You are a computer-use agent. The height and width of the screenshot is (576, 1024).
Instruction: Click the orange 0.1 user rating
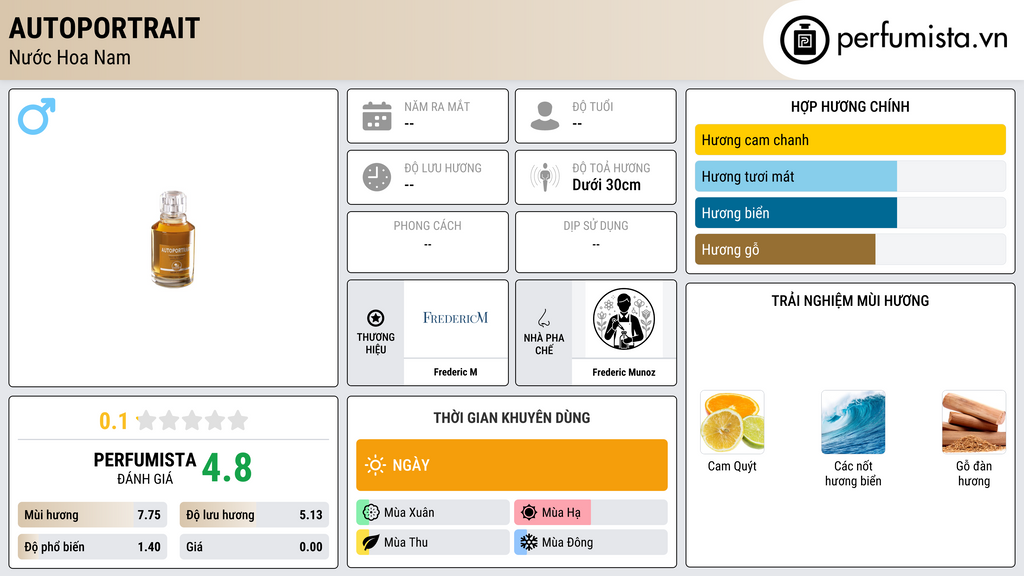[x=114, y=421]
